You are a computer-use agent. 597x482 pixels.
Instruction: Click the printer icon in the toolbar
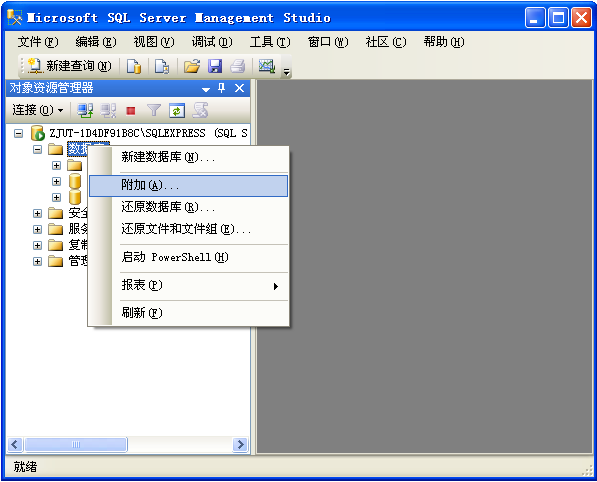(238, 66)
